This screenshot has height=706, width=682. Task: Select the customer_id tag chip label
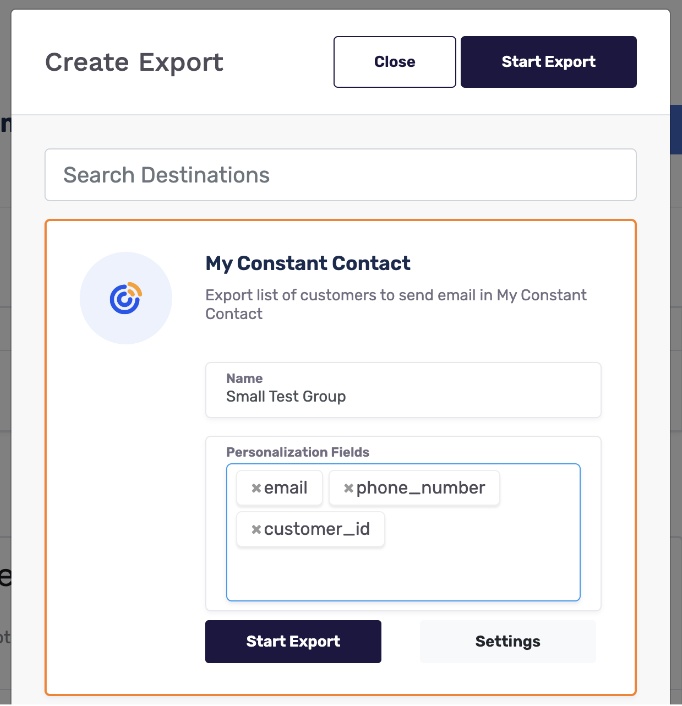(317, 529)
